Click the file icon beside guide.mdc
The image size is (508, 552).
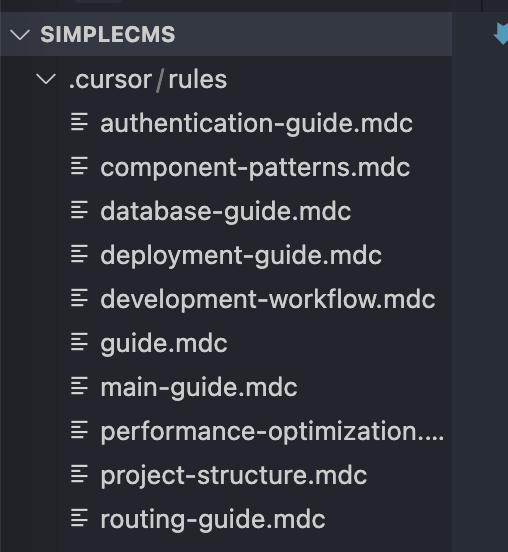click(x=79, y=342)
